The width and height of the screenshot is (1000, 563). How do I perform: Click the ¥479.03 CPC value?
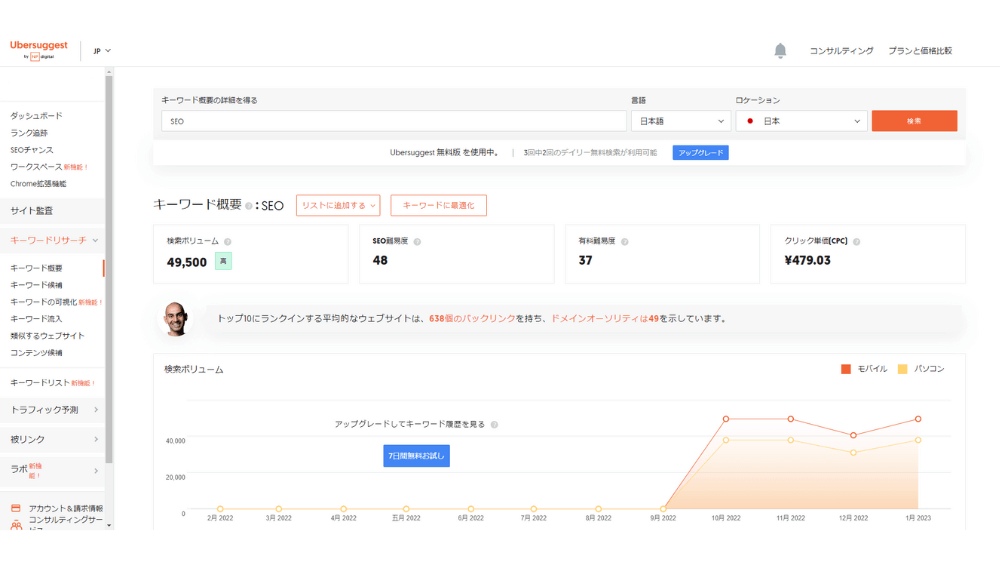(807, 260)
